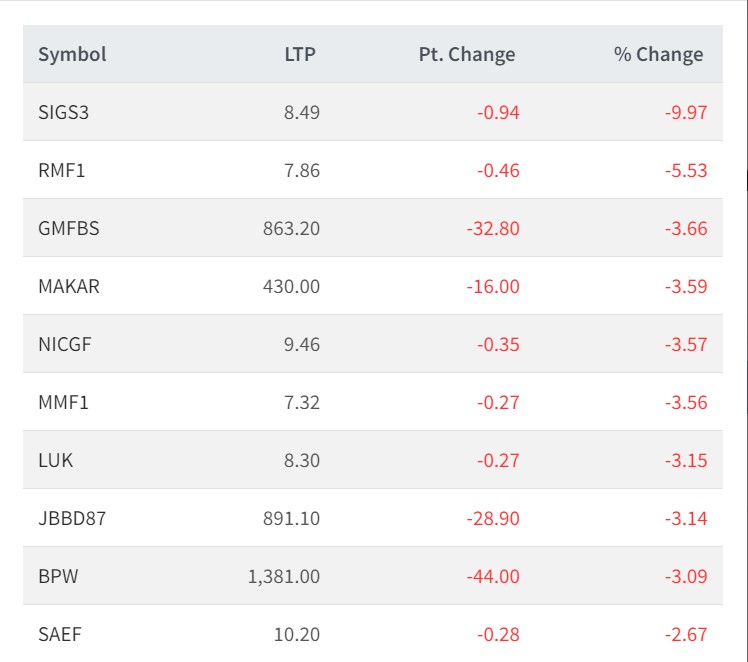Open the RMF1 symbol entry
Image resolution: width=748 pixels, height=662 pixels.
pos(62,170)
